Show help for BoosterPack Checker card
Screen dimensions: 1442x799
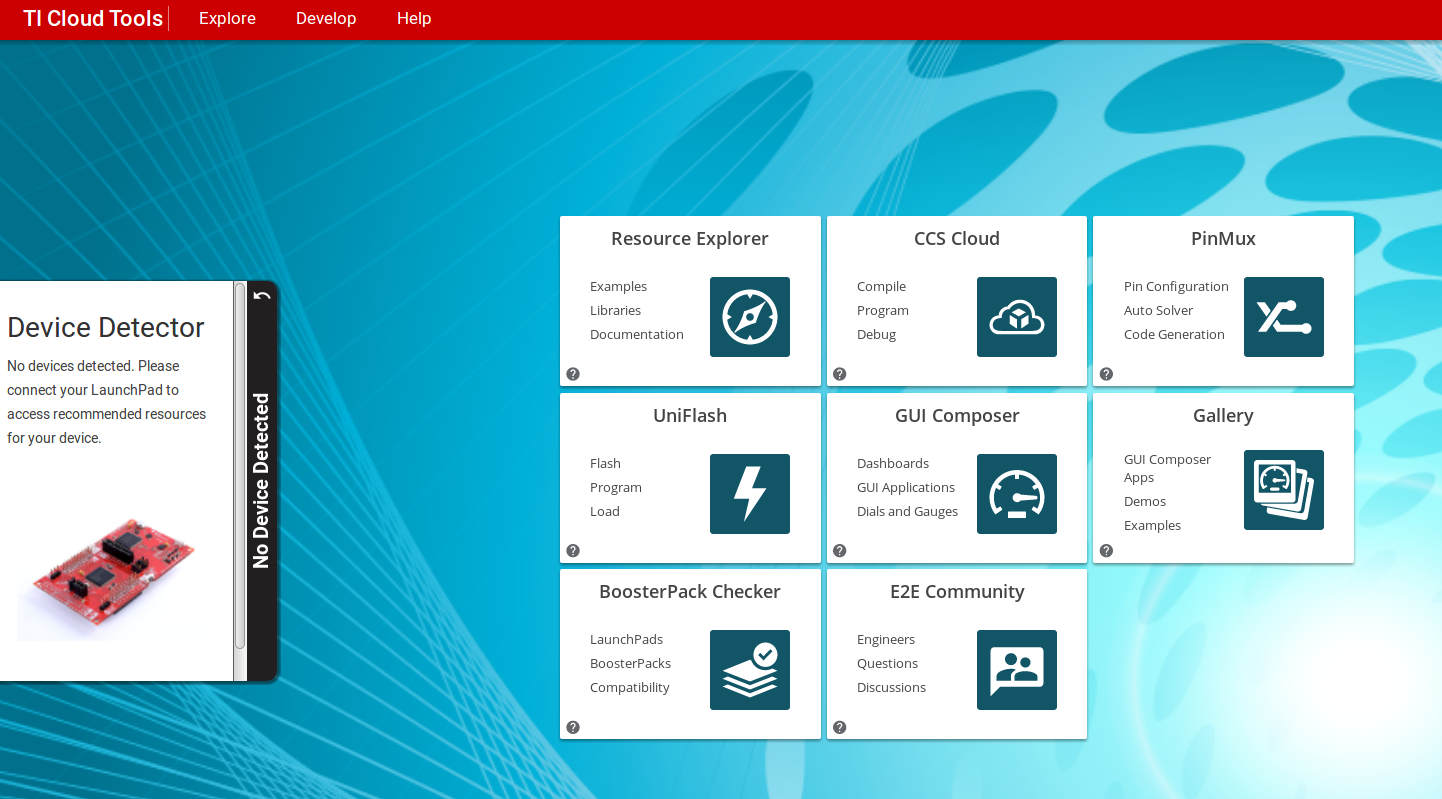point(573,727)
